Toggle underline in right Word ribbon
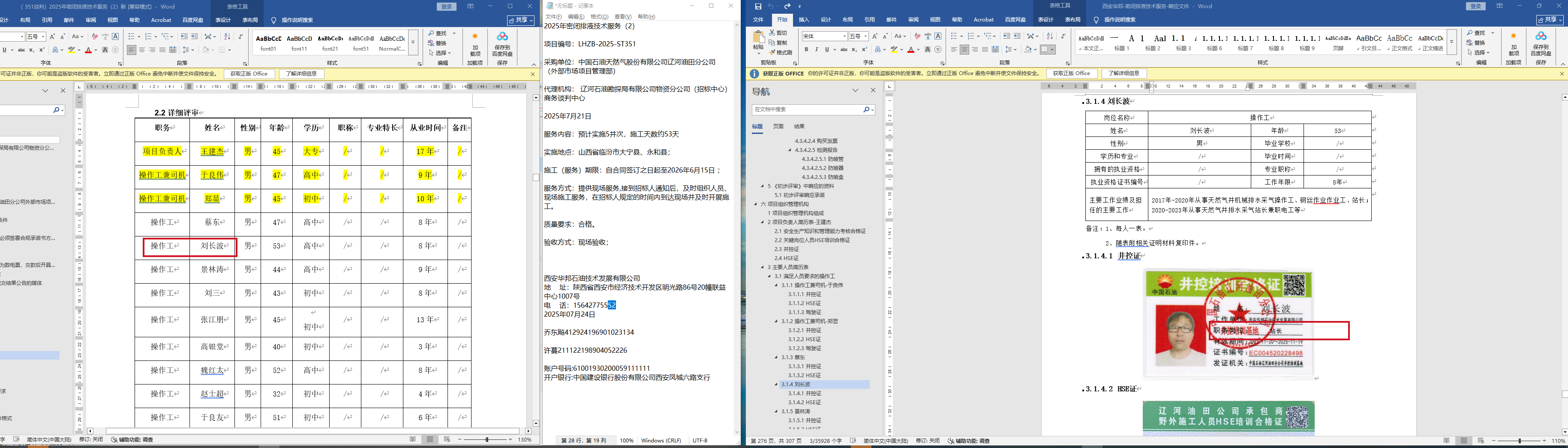The width and height of the screenshot is (1568, 448). [827, 49]
